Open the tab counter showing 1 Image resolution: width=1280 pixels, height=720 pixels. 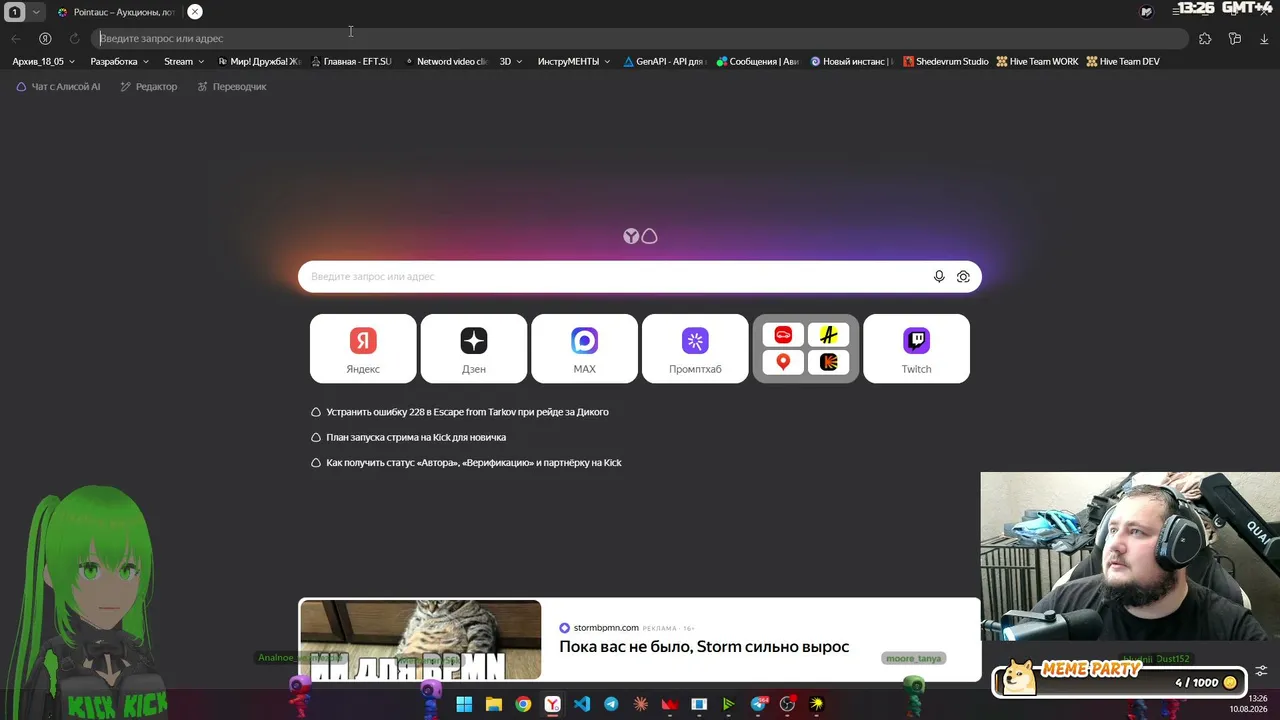(15, 12)
